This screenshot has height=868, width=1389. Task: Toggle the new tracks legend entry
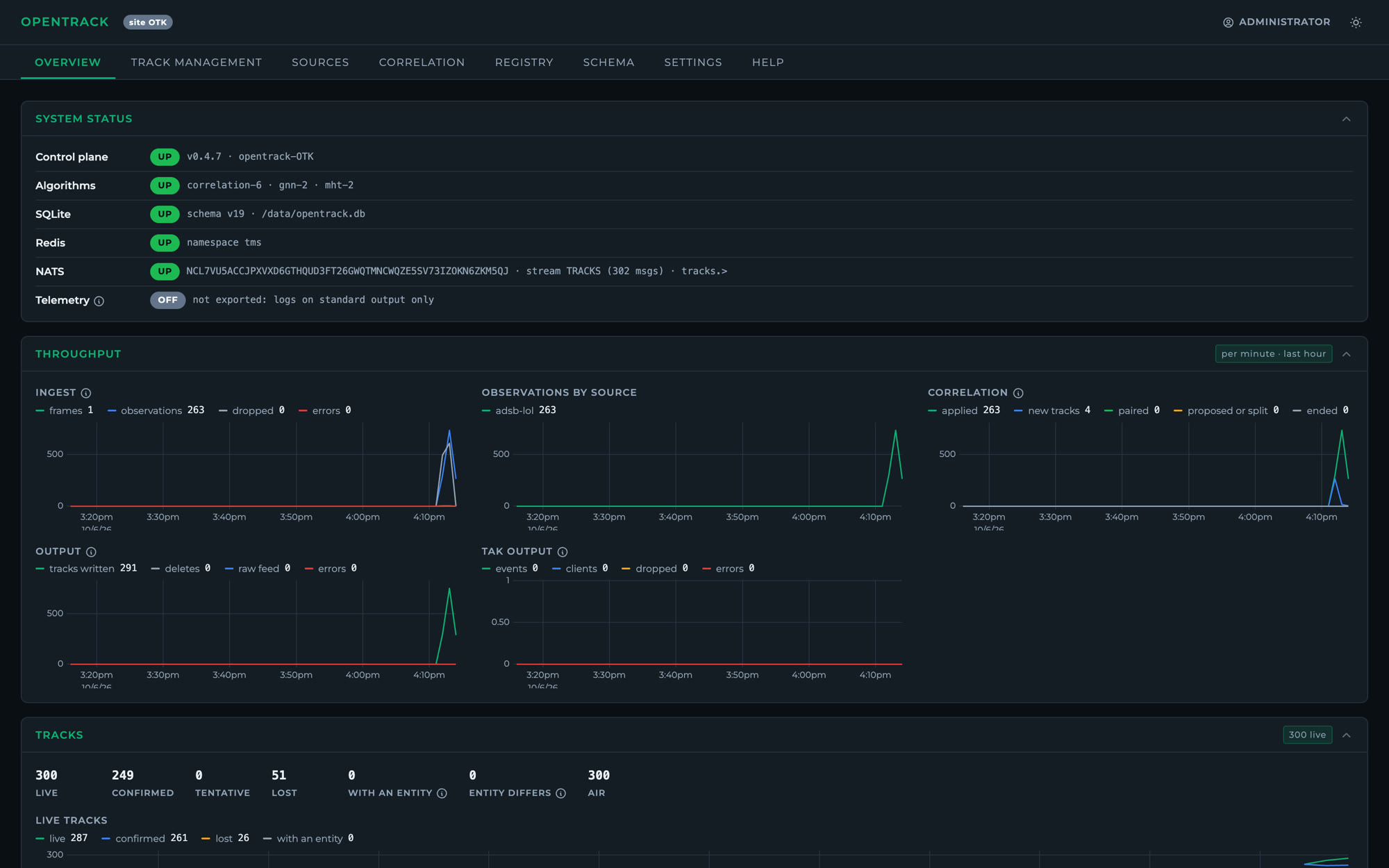(x=1052, y=410)
